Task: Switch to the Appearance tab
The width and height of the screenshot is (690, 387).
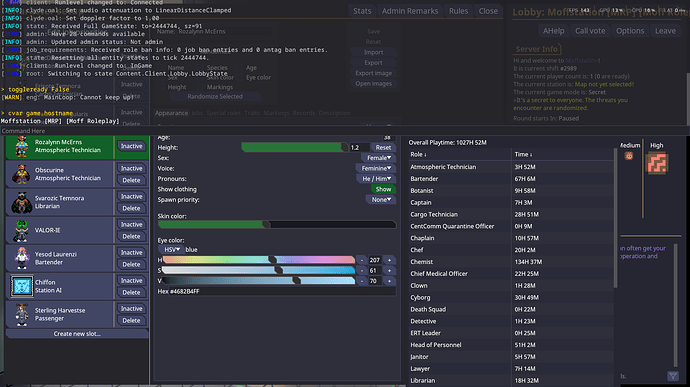Action: click(x=172, y=113)
